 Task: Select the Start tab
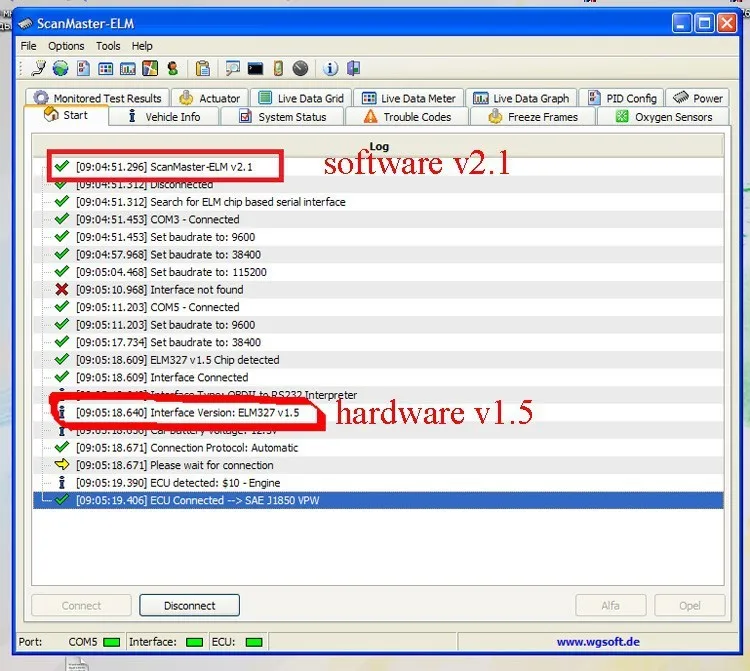pyautogui.click(x=66, y=116)
